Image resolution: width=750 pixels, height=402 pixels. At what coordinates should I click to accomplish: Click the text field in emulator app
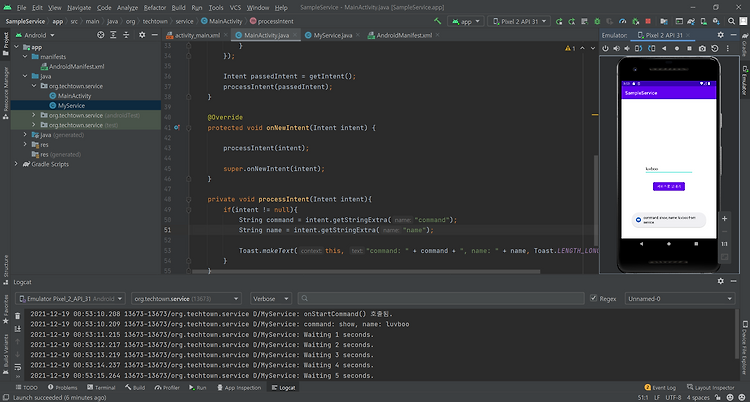pyautogui.click(x=669, y=169)
